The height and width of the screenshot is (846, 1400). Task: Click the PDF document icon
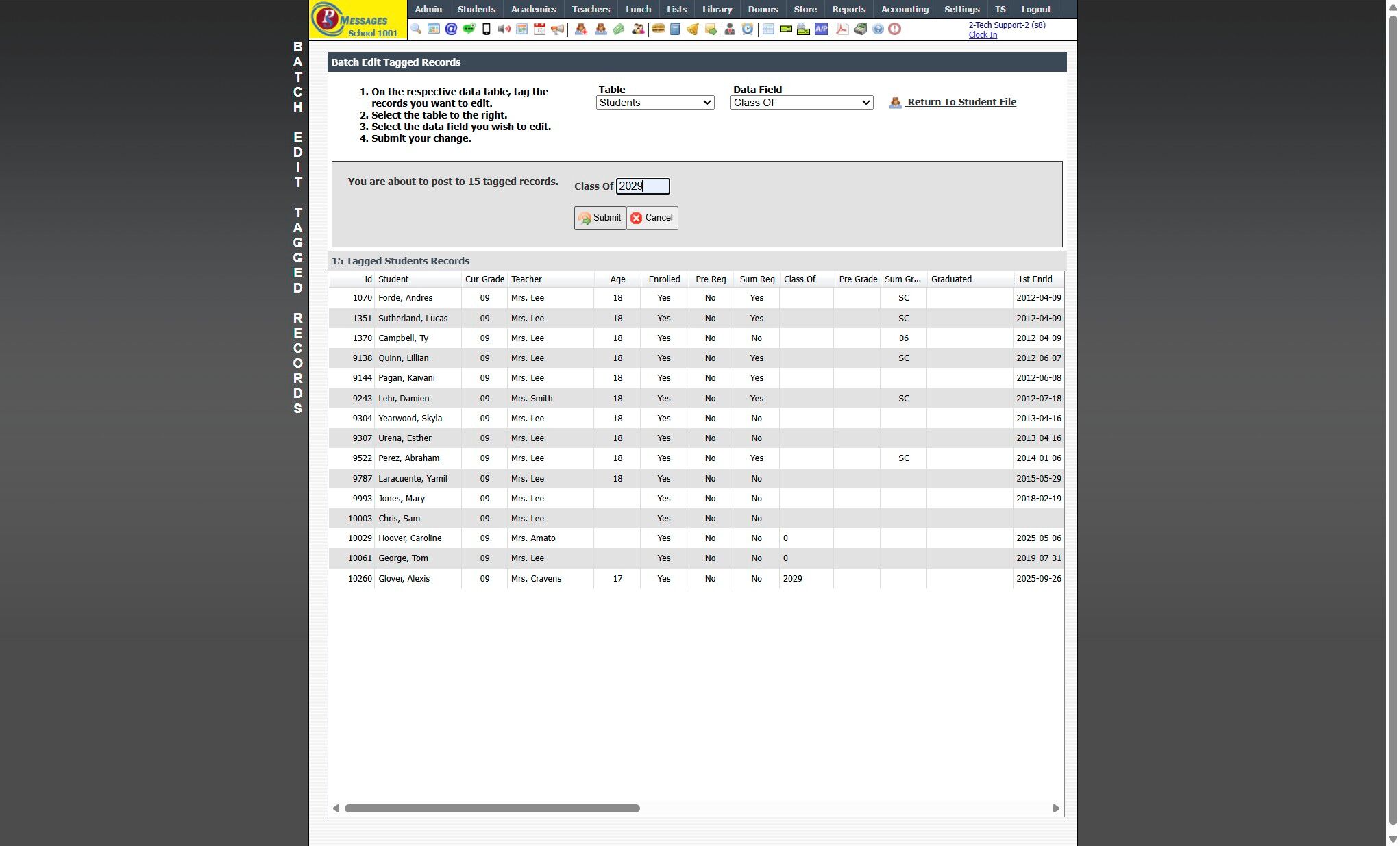click(x=842, y=29)
